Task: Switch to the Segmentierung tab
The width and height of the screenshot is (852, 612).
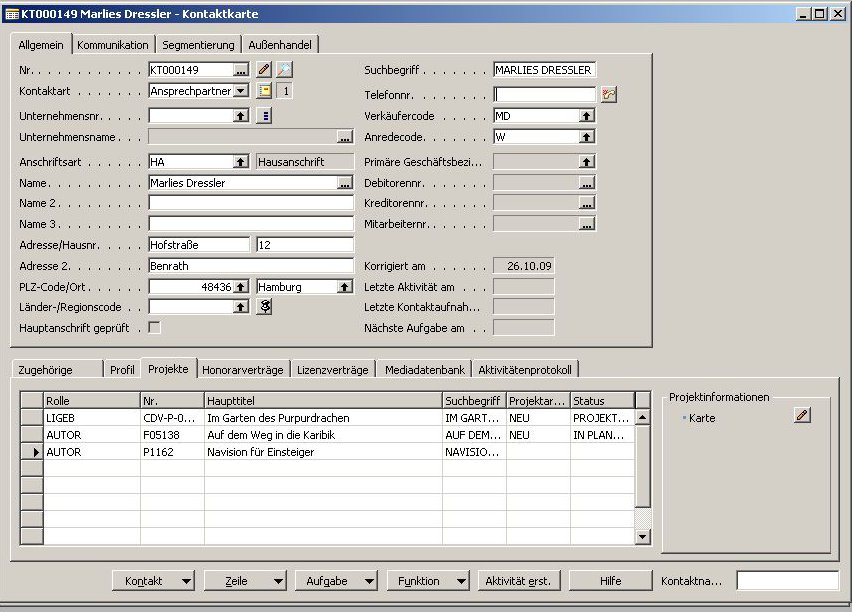Action: tap(198, 45)
